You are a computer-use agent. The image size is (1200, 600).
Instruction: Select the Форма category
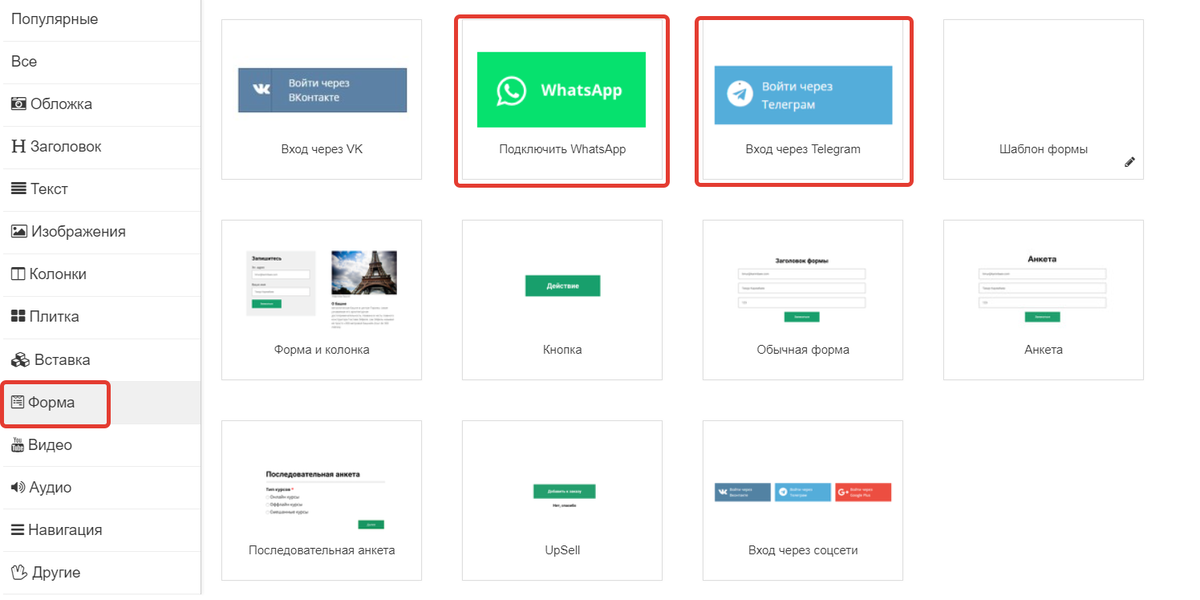[100, 402]
